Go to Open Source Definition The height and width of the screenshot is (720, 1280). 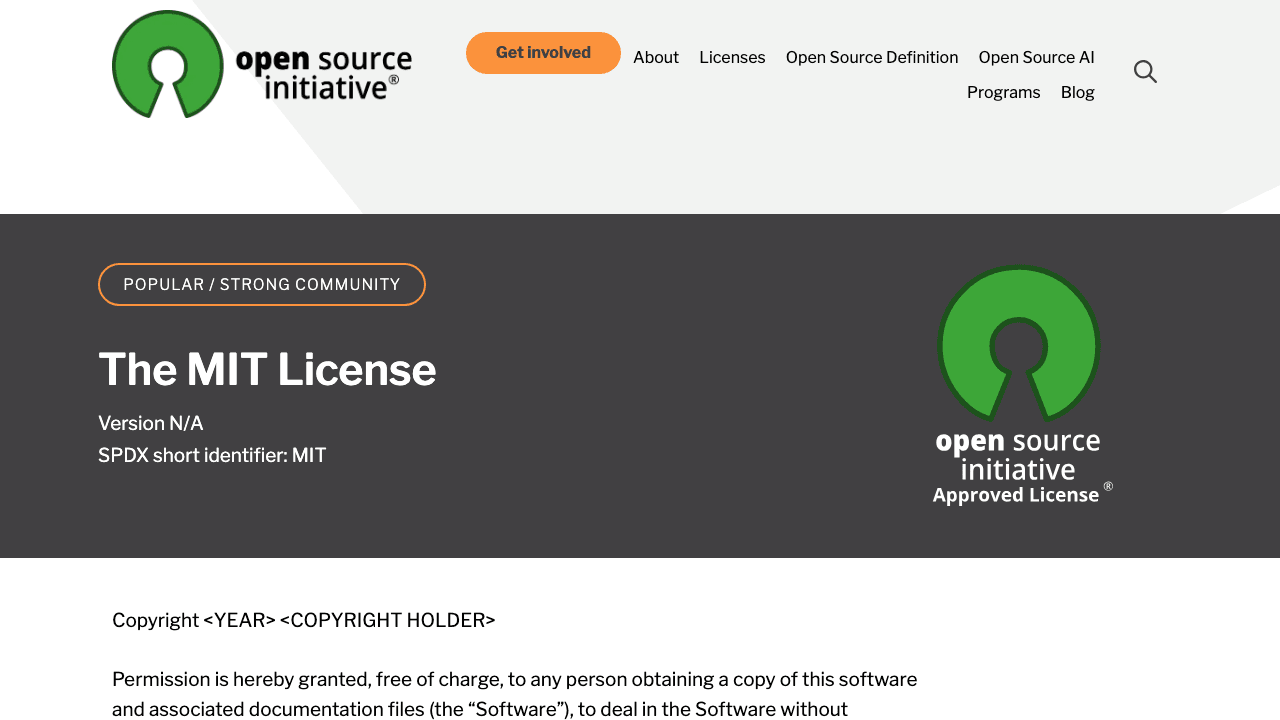[x=872, y=57]
